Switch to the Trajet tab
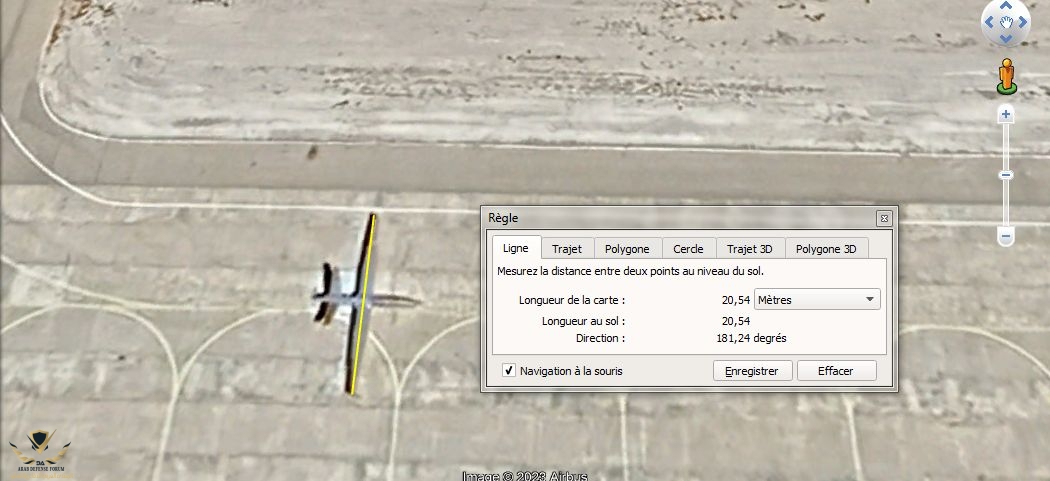The width and height of the screenshot is (1050, 481). (567, 249)
